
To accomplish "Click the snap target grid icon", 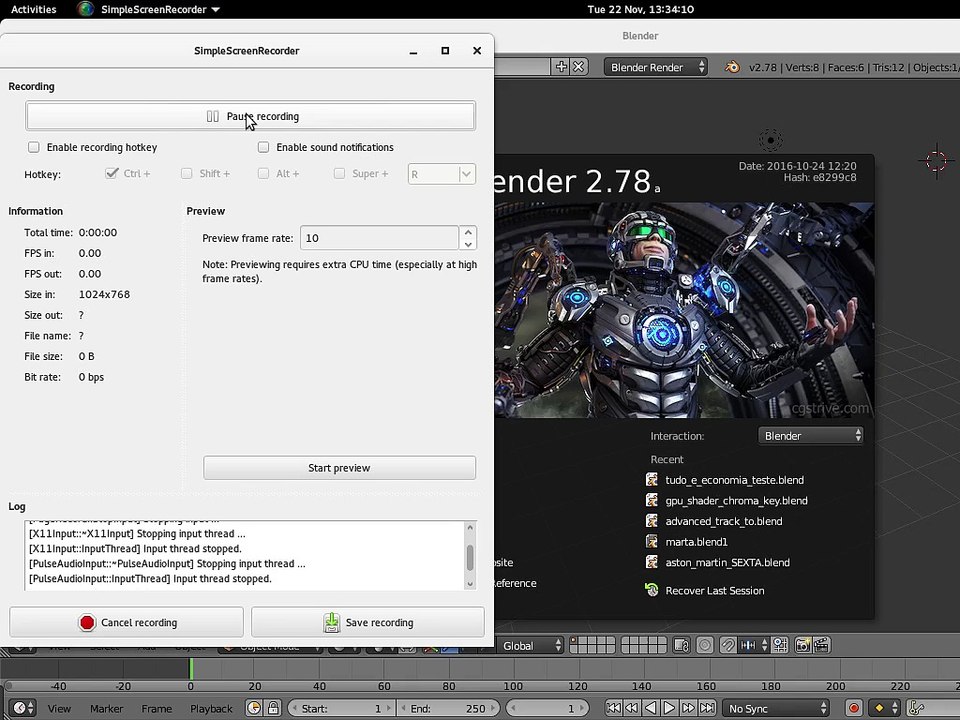I will click(780, 645).
